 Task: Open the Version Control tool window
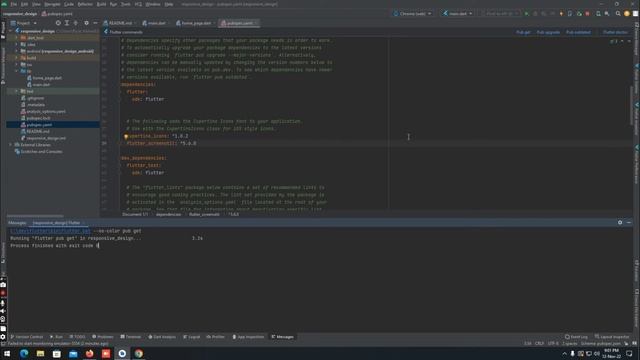[27, 337]
